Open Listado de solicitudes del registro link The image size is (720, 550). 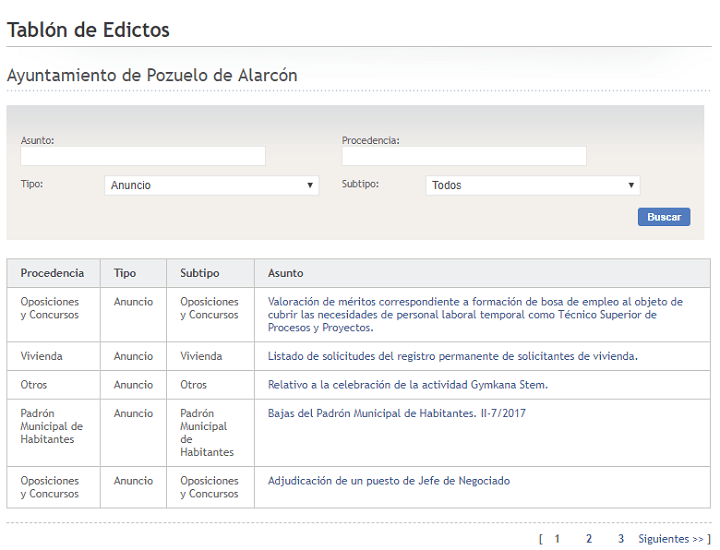453,356
